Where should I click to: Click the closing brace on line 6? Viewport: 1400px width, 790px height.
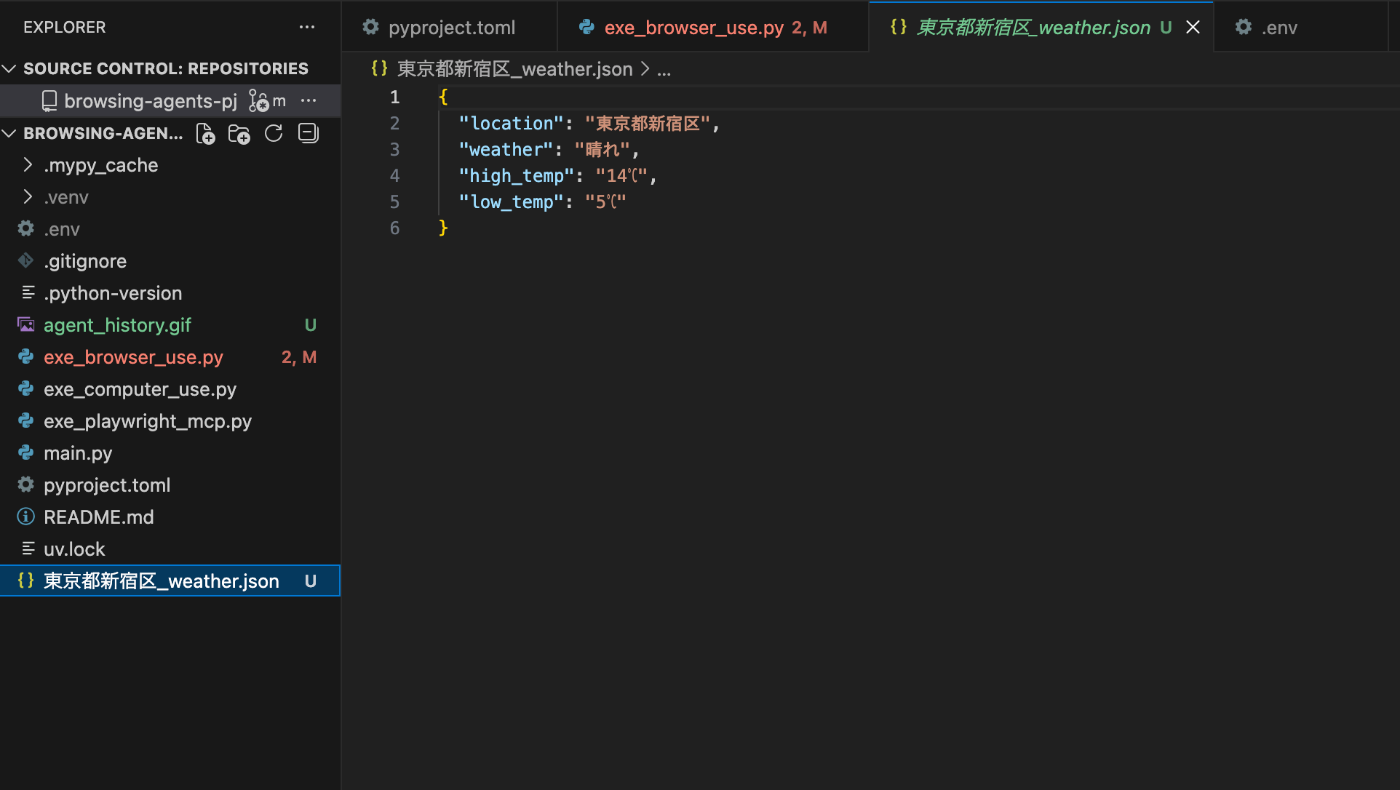click(443, 227)
